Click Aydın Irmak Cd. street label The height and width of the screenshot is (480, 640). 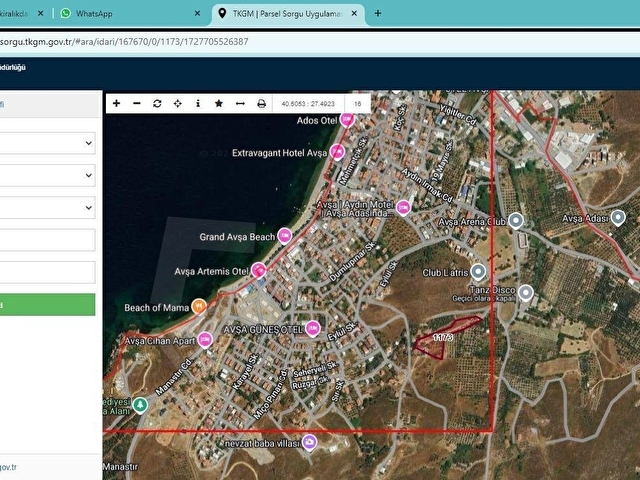(427, 185)
